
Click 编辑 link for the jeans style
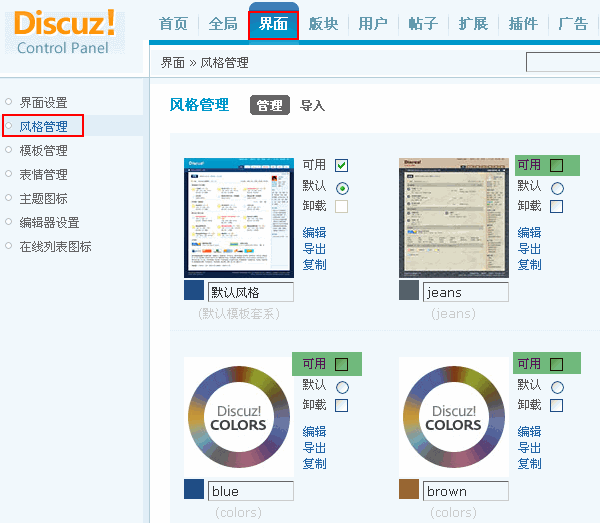point(529,232)
